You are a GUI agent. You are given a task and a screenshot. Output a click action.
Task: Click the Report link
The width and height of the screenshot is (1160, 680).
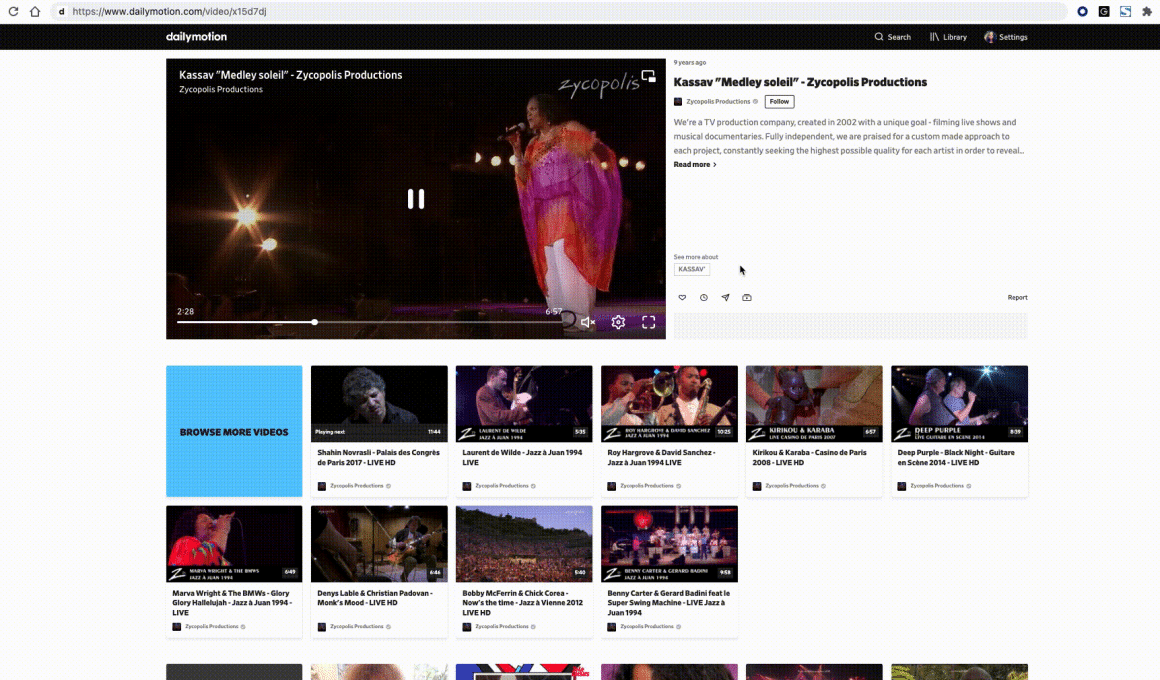[1017, 298]
